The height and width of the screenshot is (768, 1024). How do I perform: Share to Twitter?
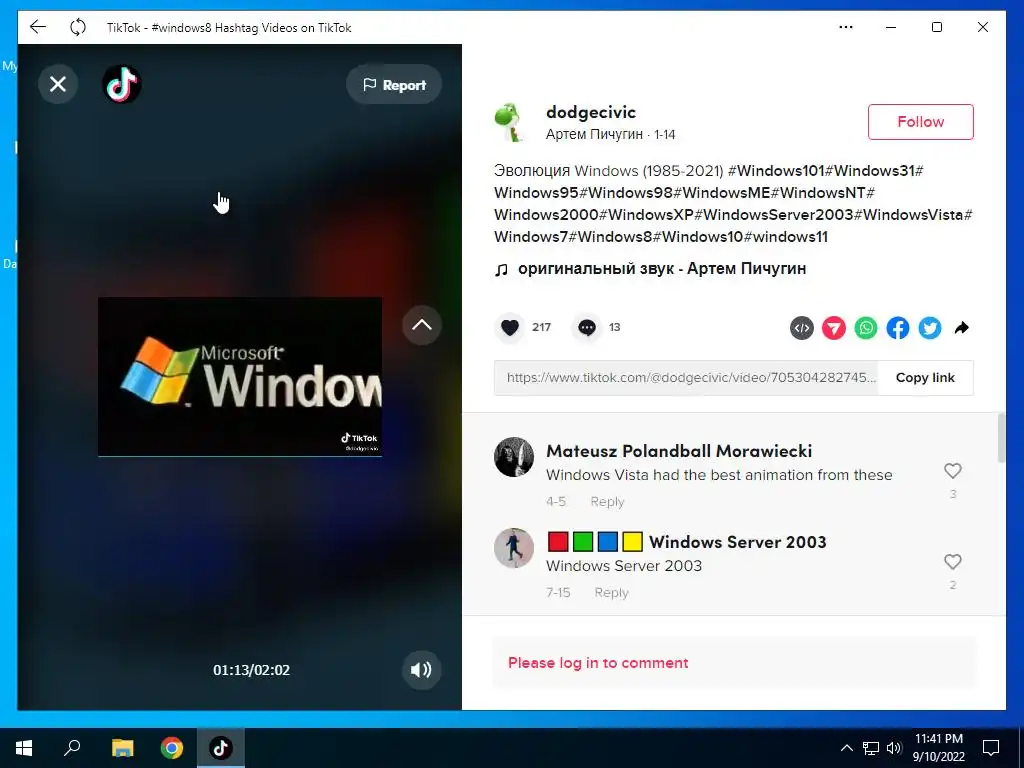click(x=930, y=328)
